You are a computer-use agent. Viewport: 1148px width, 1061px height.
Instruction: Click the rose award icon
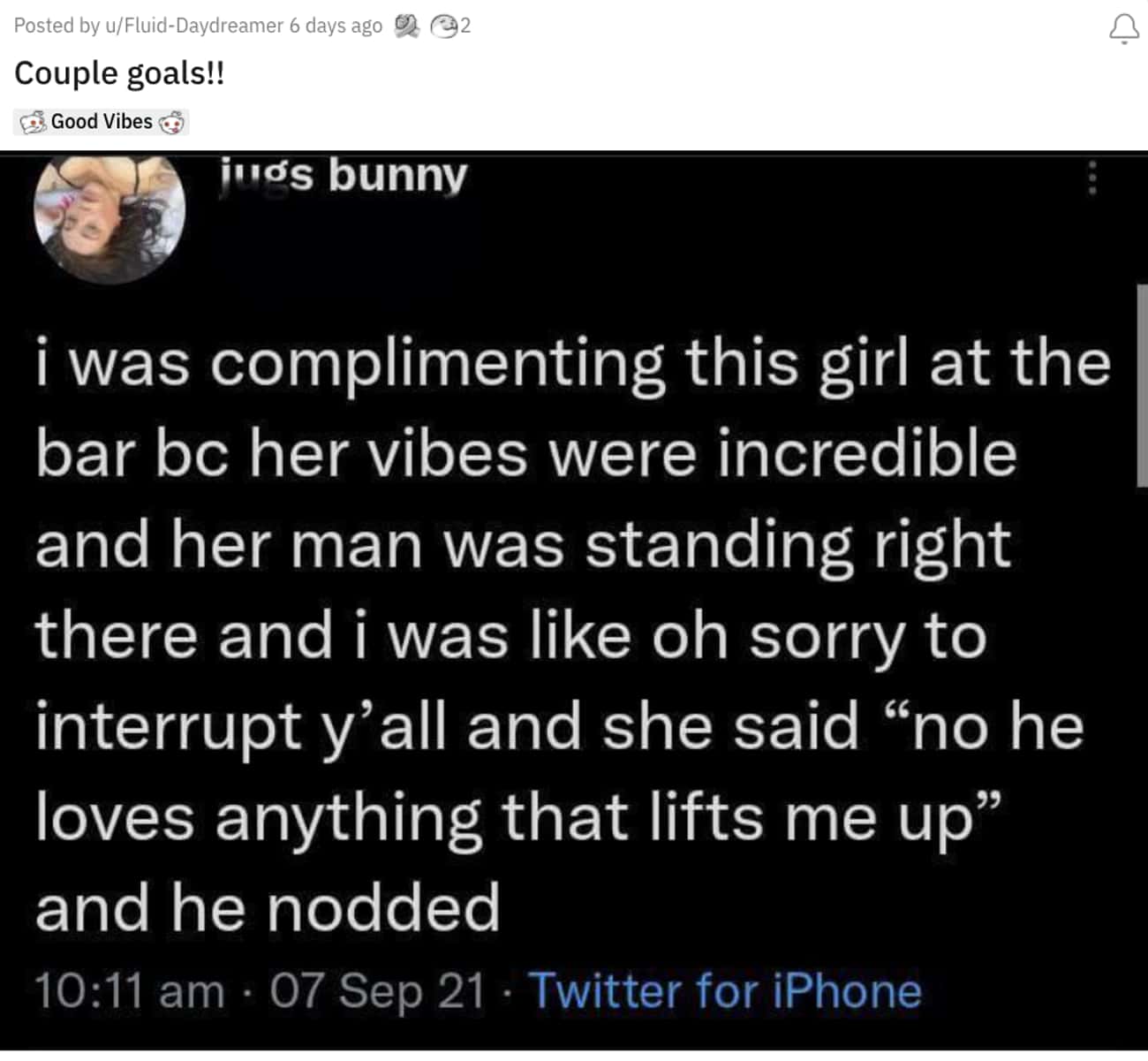406,27
